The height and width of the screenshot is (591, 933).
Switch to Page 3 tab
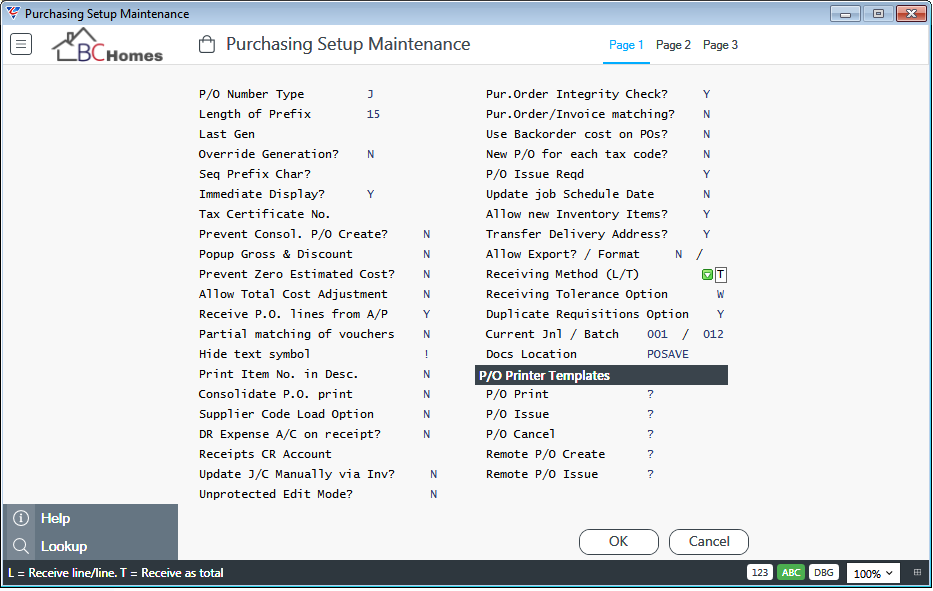click(720, 45)
